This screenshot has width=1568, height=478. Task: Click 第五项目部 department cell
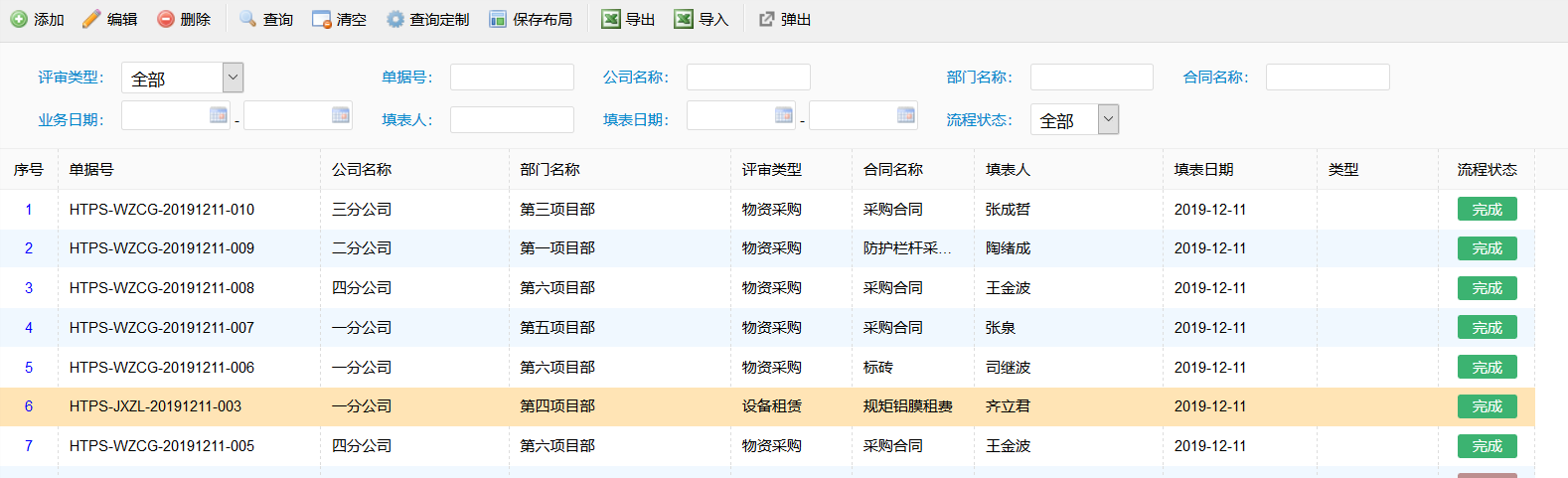pos(557,328)
